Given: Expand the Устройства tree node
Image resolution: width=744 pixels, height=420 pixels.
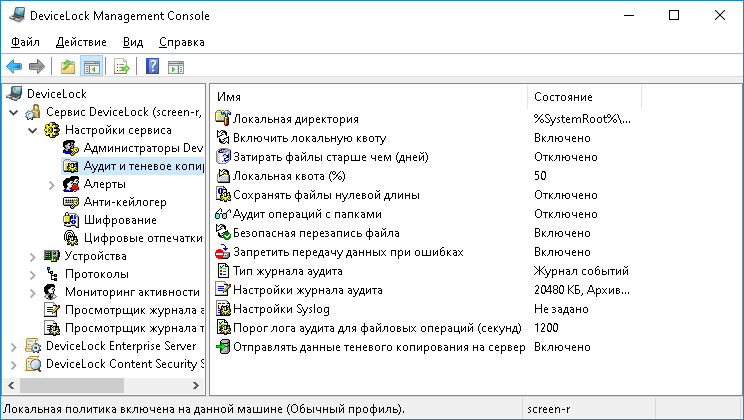Looking at the screenshot, I should [33, 256].
